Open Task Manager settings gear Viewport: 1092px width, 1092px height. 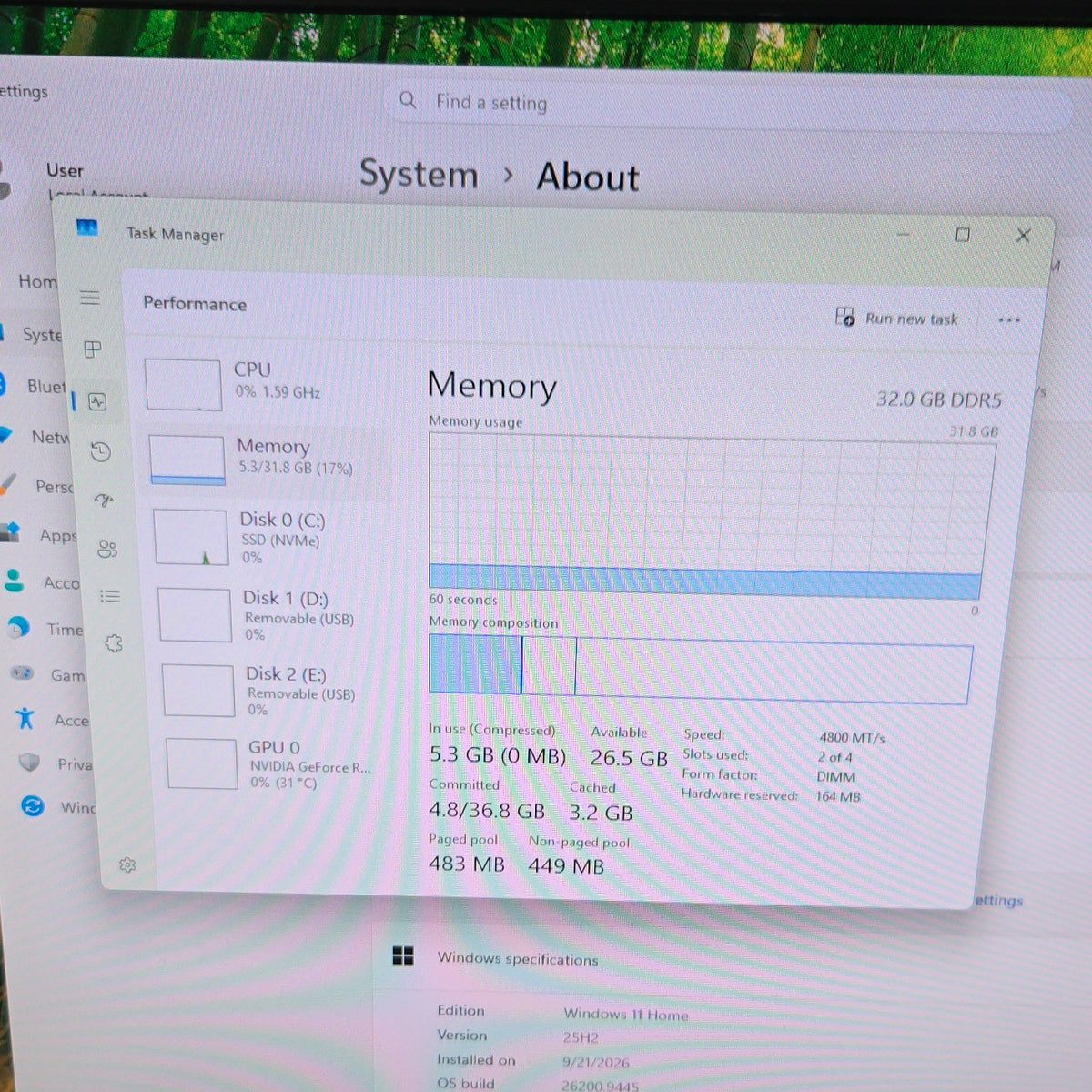coord(127,864)
